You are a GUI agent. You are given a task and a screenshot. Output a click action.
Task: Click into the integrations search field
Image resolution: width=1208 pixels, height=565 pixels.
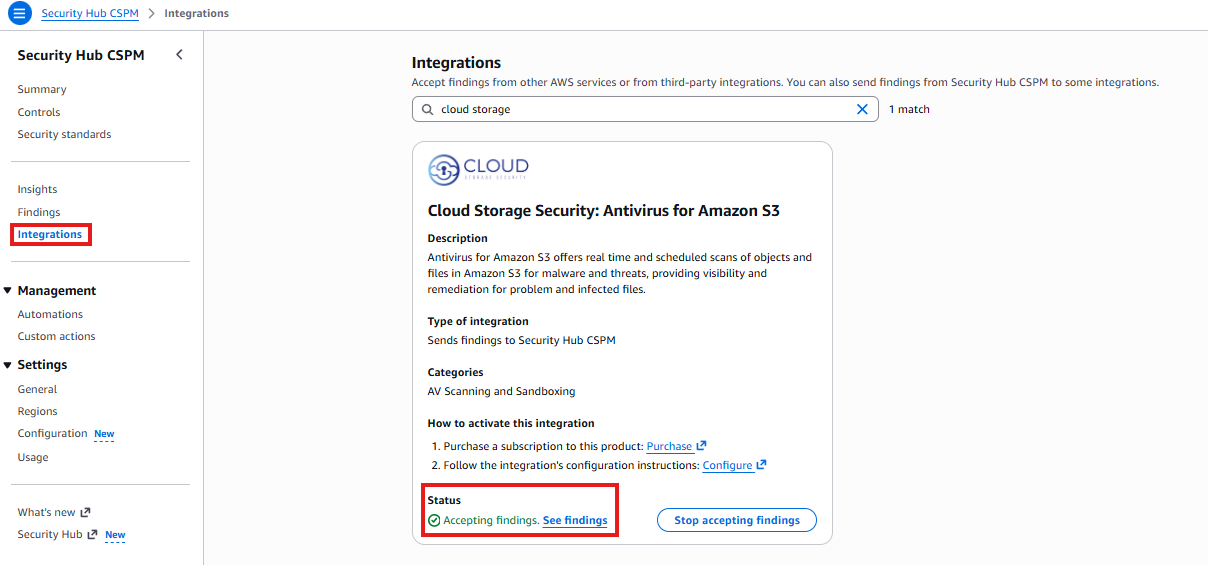coord(640,109)
